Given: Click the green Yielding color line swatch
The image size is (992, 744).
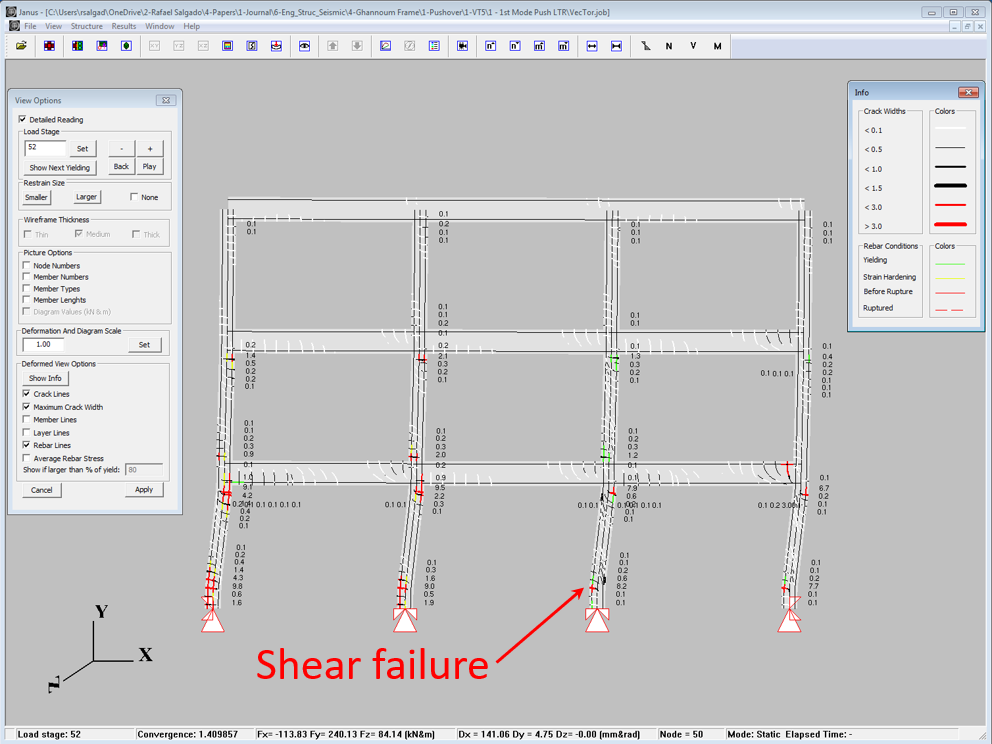Looking at the screenshot, I should click(x=950, y=264).
